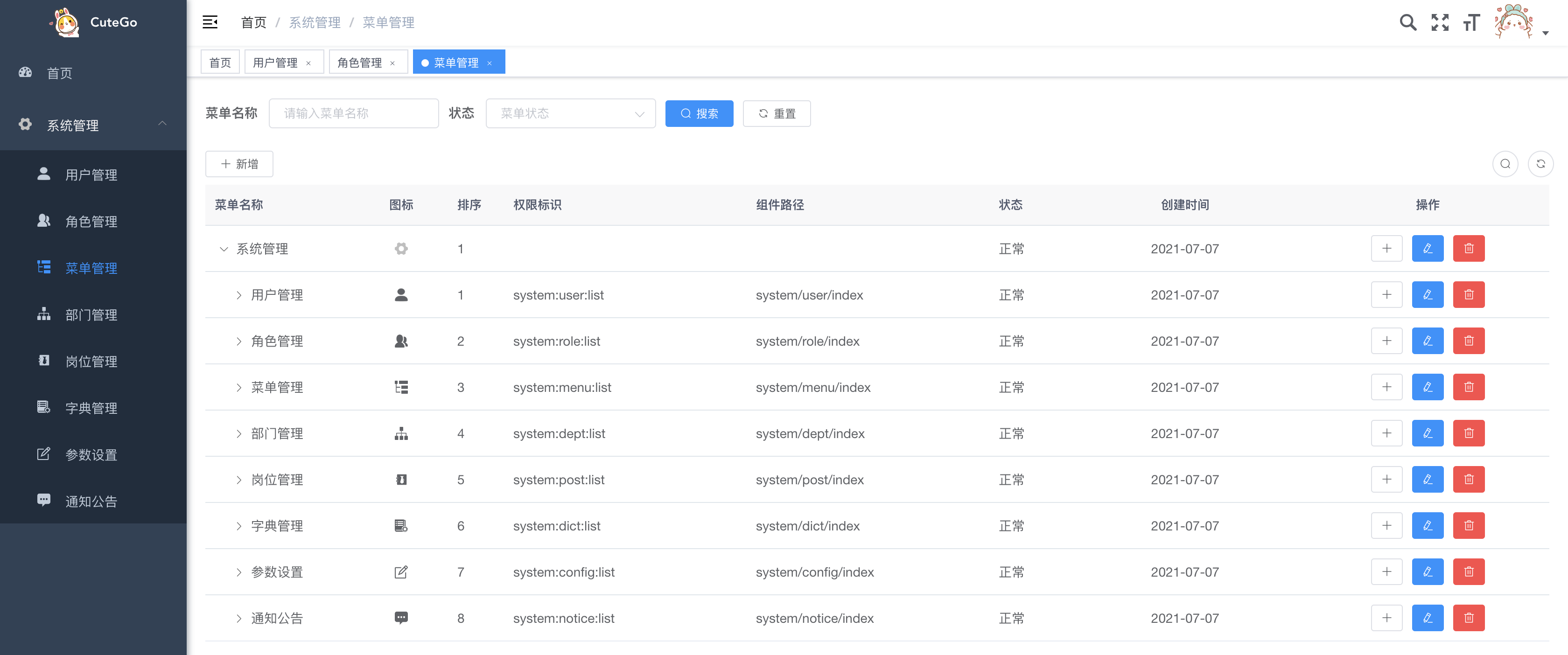Open 字典管理 in the sidebar
This screenshot has height=655, width=1568.
(x=93, y=408)
